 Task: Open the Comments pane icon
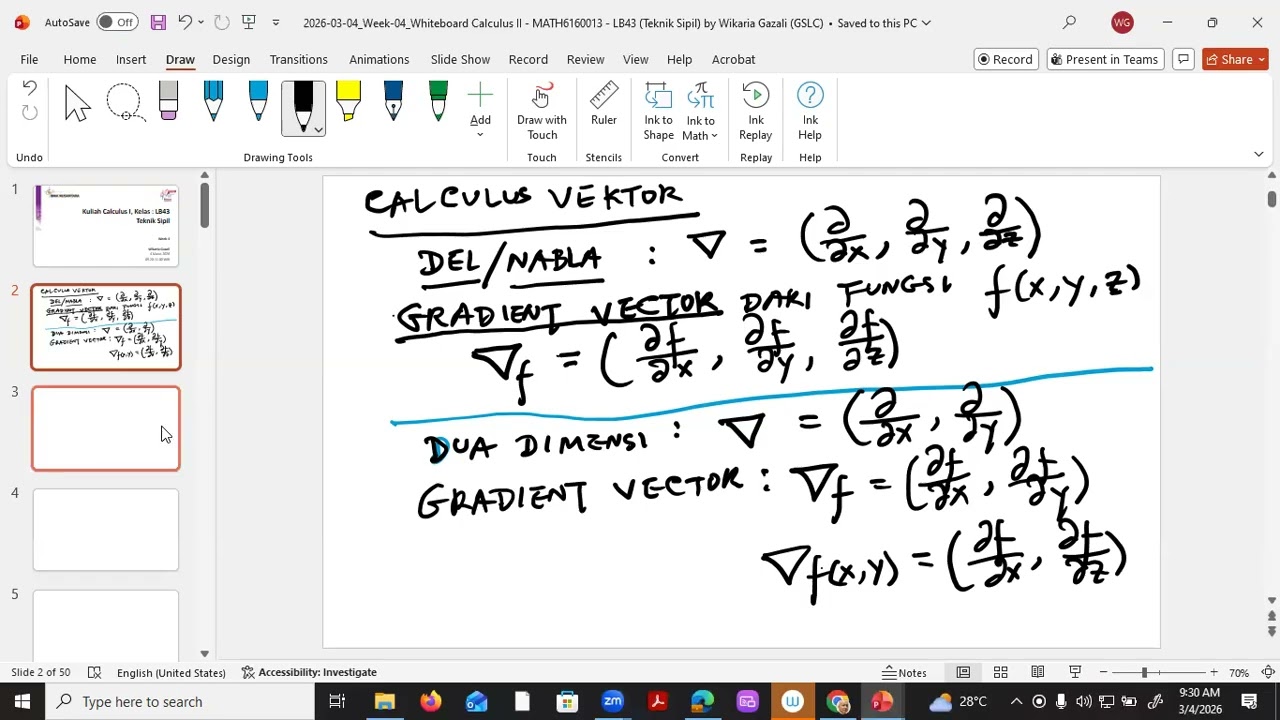point(1183,59)
